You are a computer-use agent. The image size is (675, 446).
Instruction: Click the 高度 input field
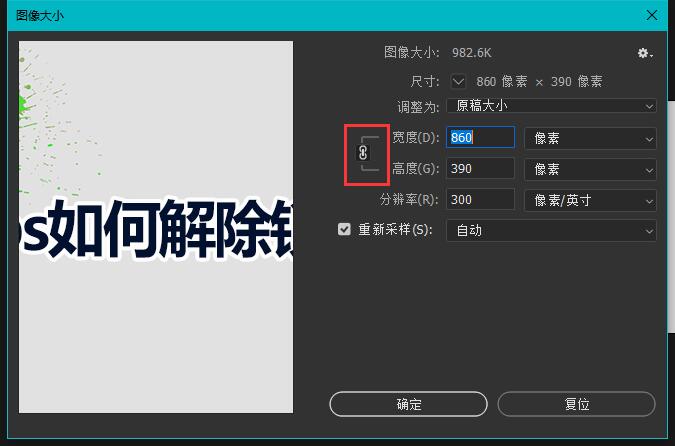coord(480,168)
